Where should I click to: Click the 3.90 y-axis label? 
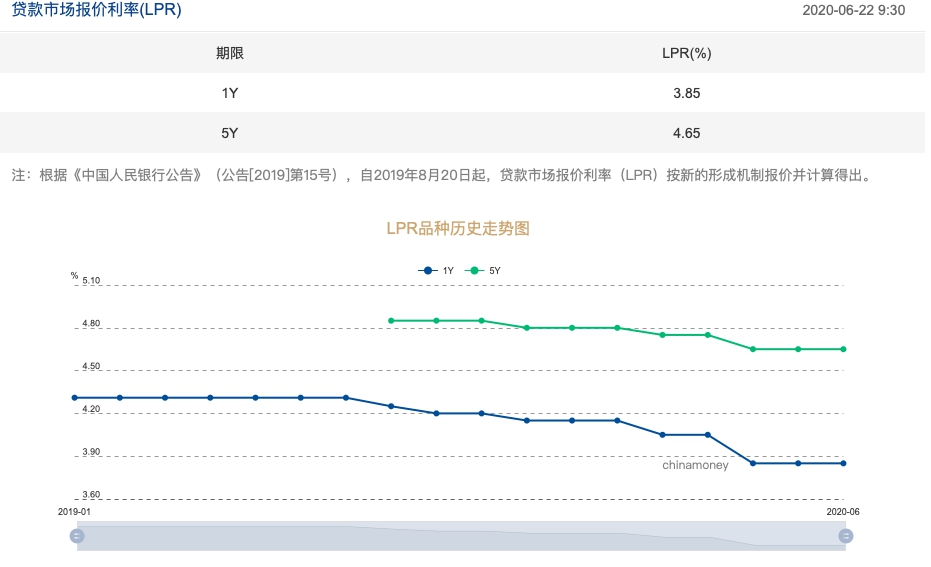pos(91,452)
